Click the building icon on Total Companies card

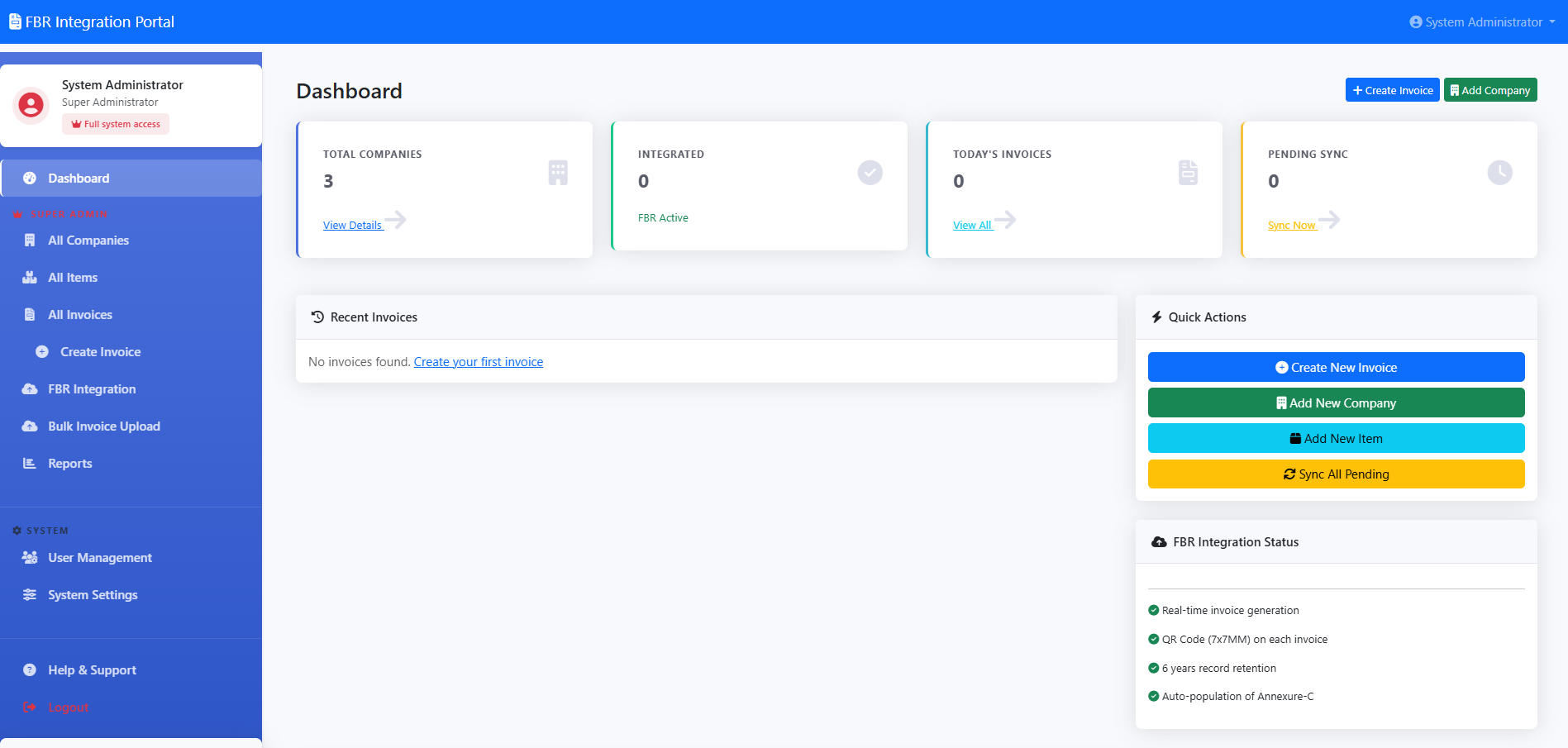click(558, 173)
